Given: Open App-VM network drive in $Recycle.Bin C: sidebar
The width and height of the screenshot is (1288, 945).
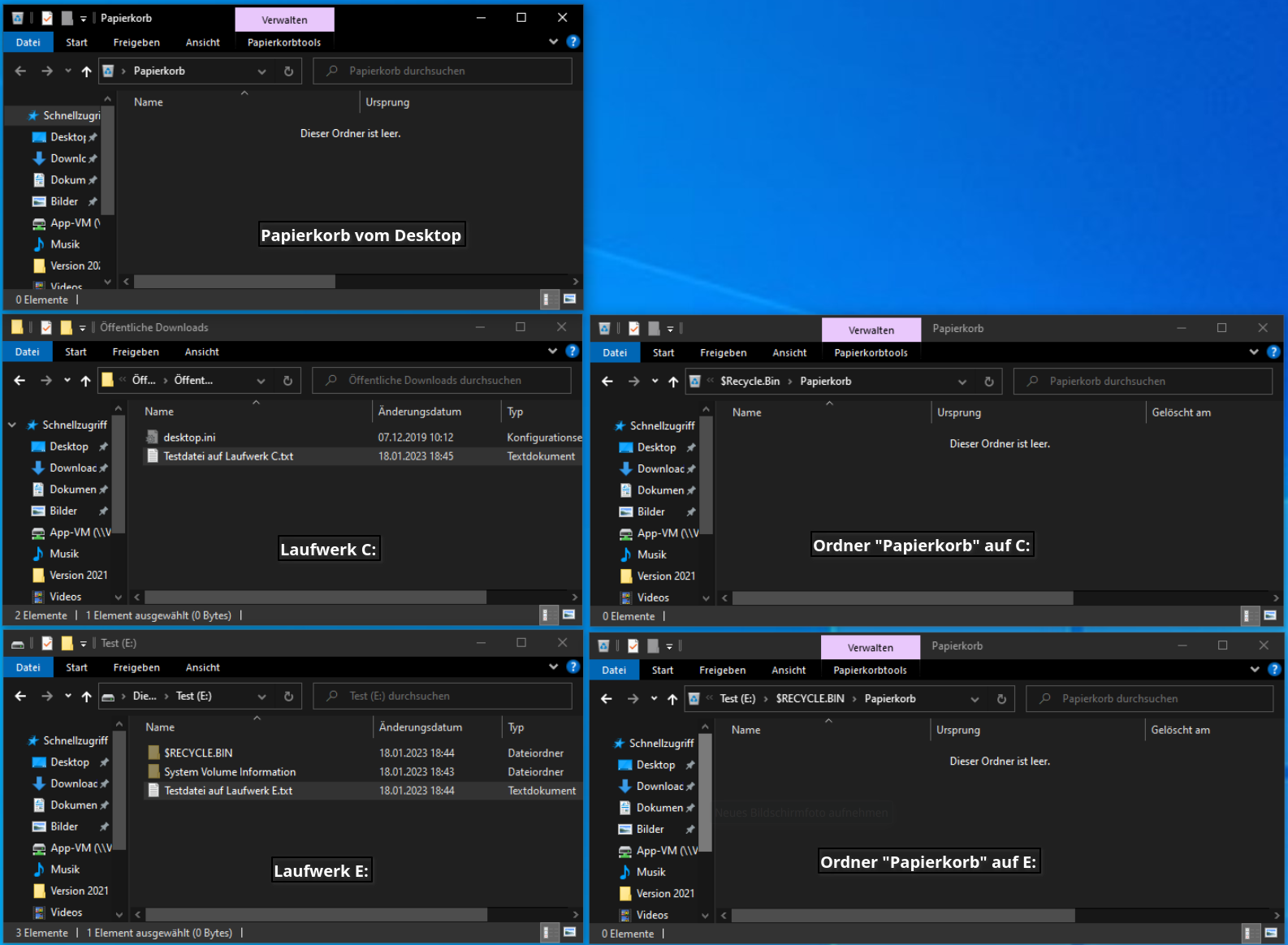Looking at the screenshot, I should pos(668,533).
